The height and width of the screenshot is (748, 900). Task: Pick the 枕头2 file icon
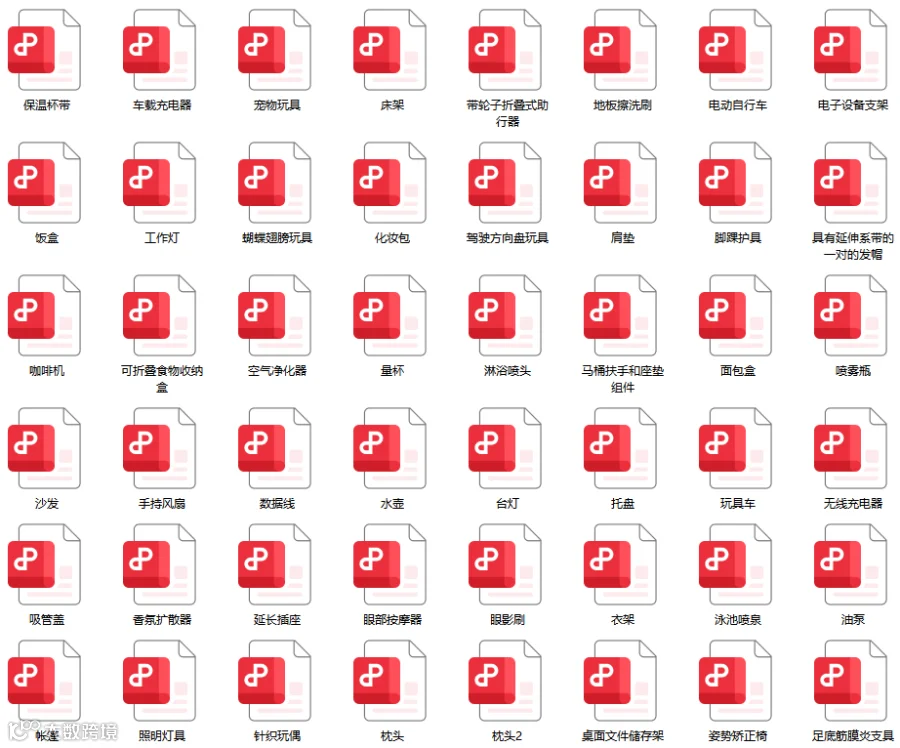pyautogui.click(x=505, y=681)
